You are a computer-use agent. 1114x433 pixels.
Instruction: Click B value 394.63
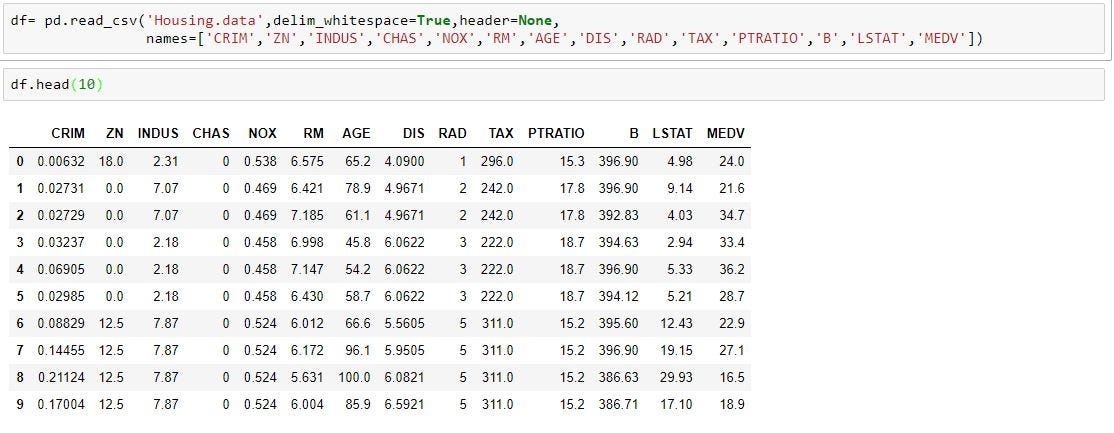(x=619, y=242)
